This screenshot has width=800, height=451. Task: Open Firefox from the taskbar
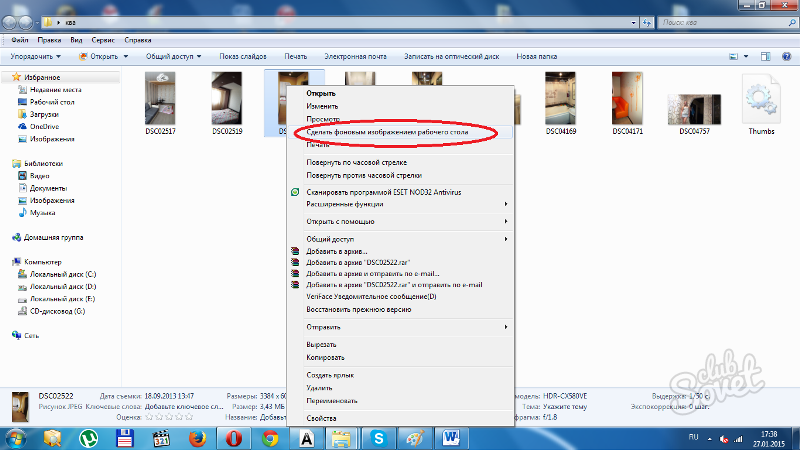196,437
